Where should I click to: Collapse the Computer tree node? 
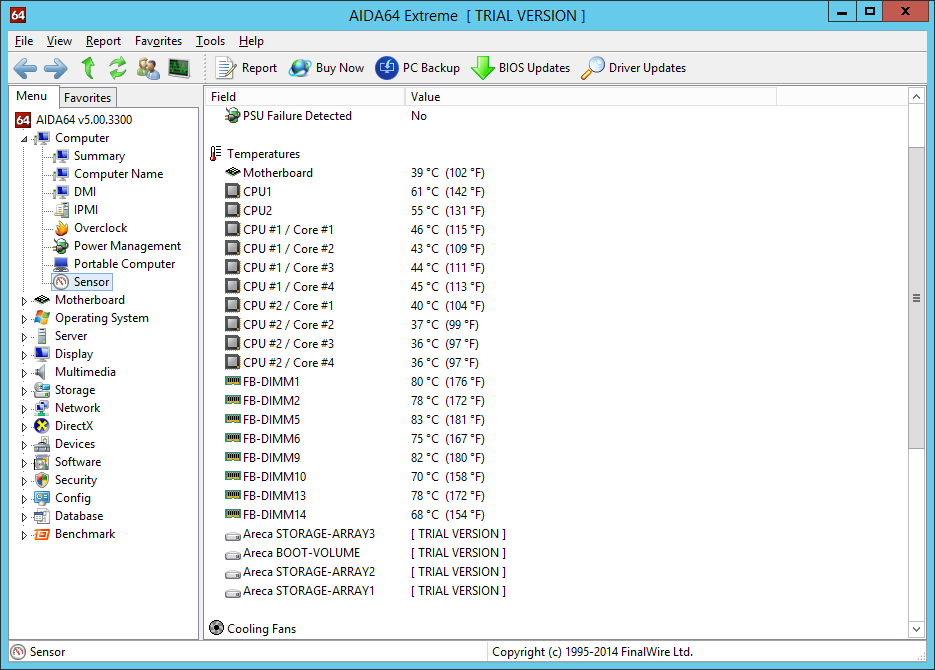click(24, 139)
